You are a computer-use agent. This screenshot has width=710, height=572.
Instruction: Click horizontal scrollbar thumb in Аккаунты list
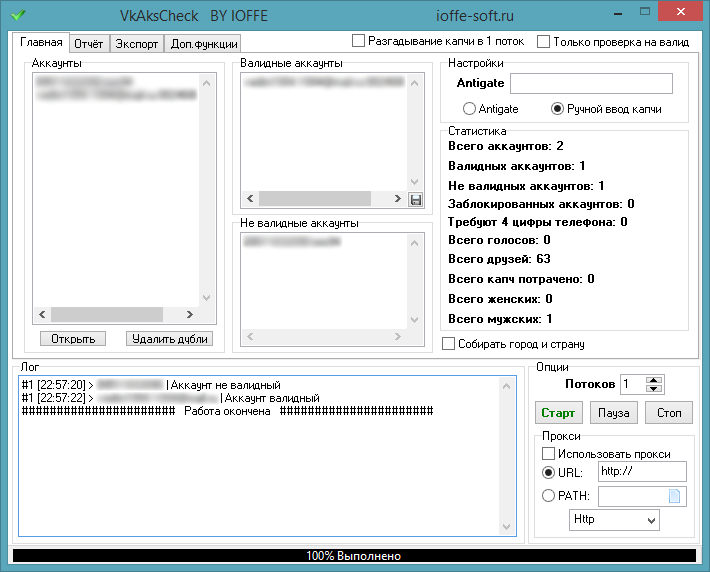pyautogui.click(x=107, y=314)
